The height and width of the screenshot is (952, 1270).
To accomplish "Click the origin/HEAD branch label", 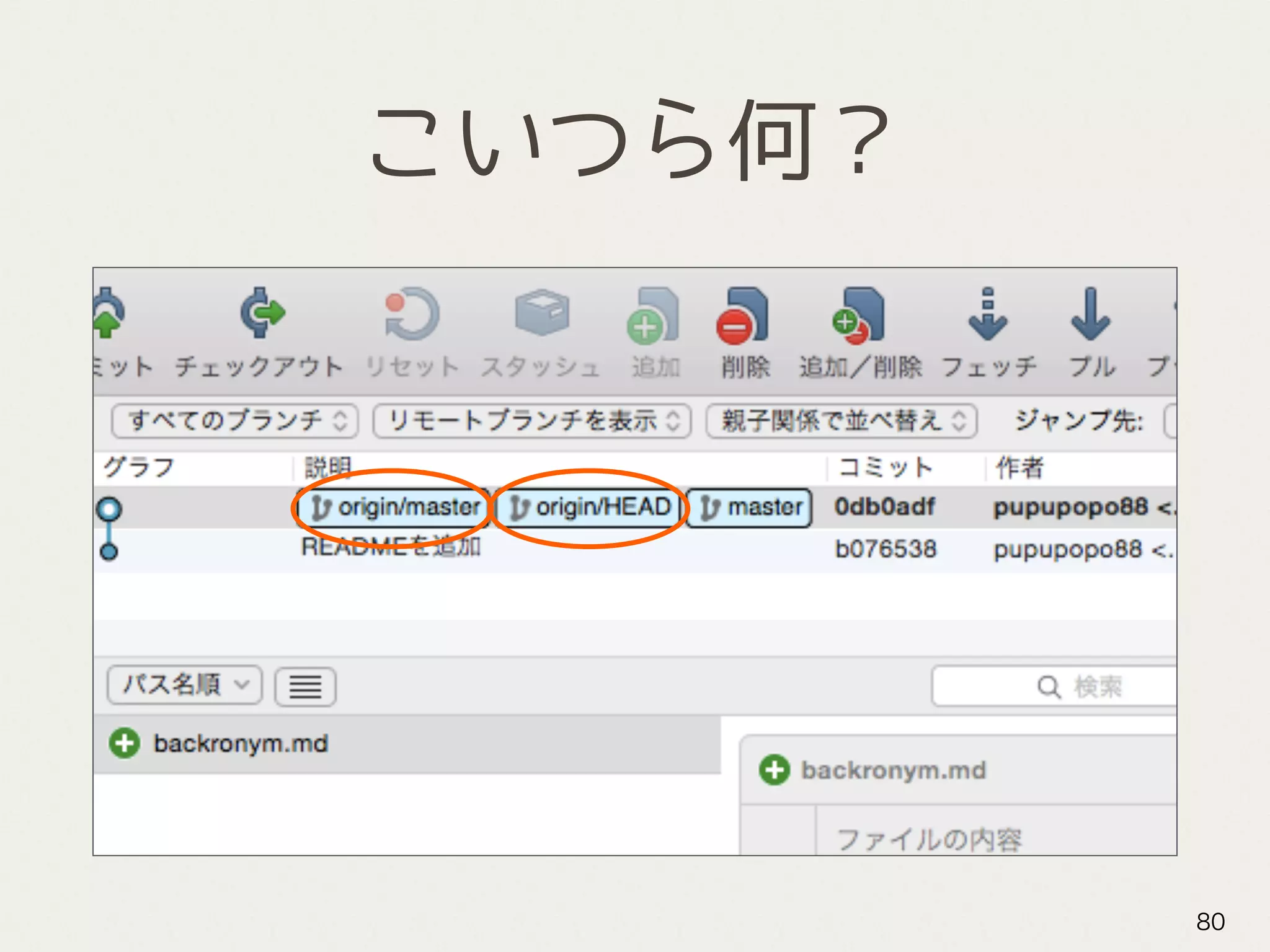I will pyautogui.click(x=590, y=508).
